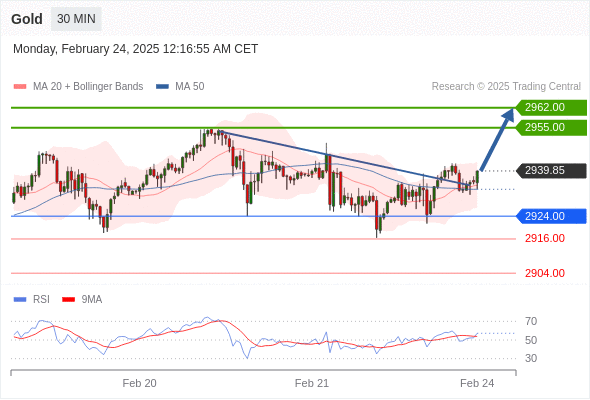The height and width of the screenshot is (400, 590).
Task: Click the RSI blue legend swatch
Action: click(x=20, y=300)
